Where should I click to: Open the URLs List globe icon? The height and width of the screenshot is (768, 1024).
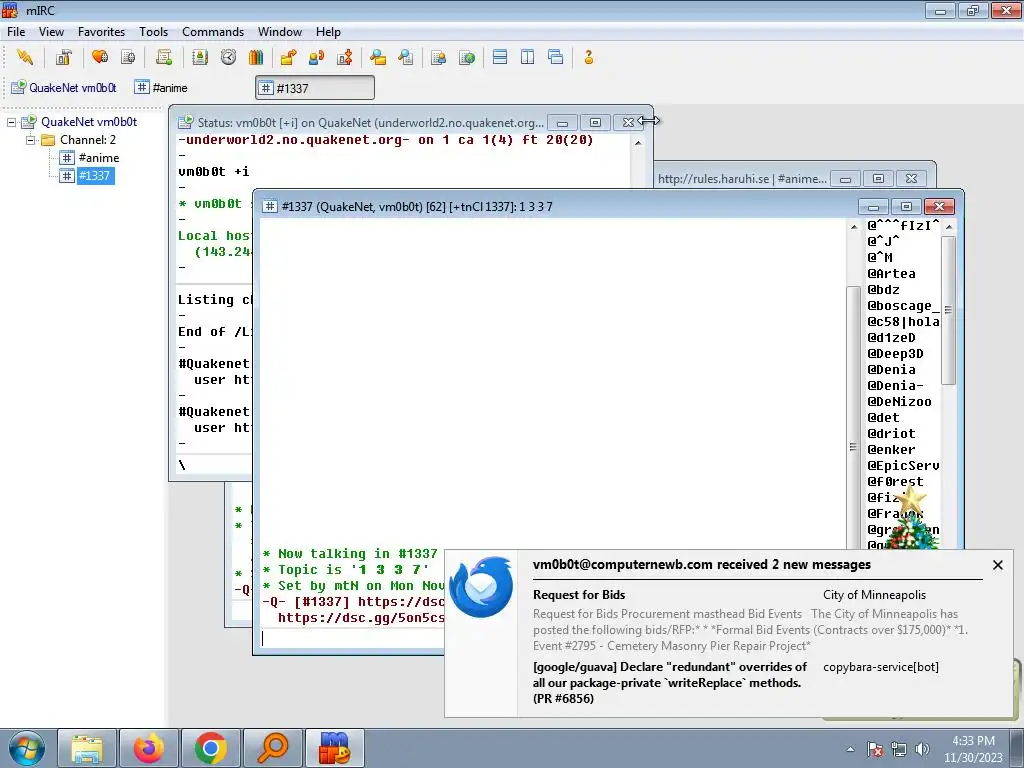click(466, 57)
